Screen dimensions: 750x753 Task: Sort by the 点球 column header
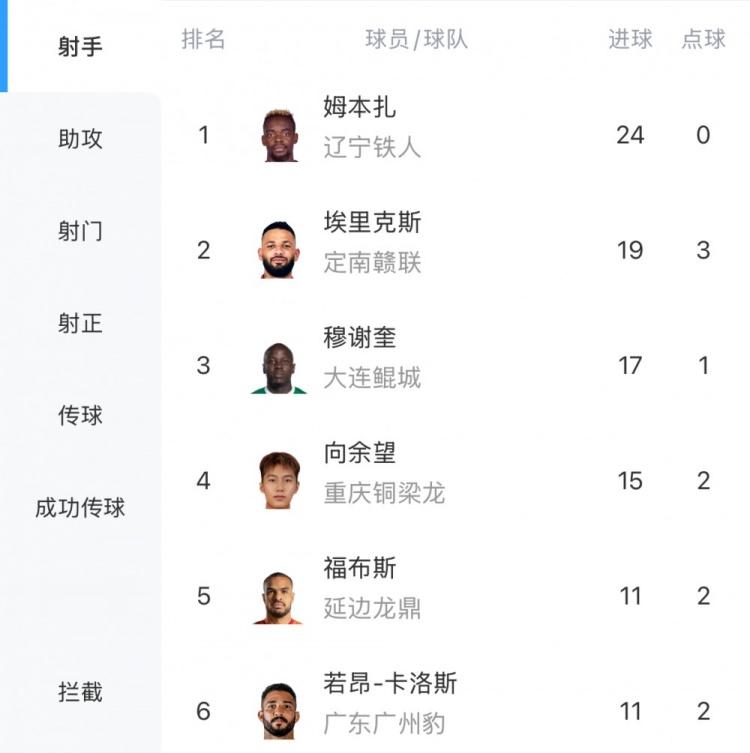pos(703,39)
